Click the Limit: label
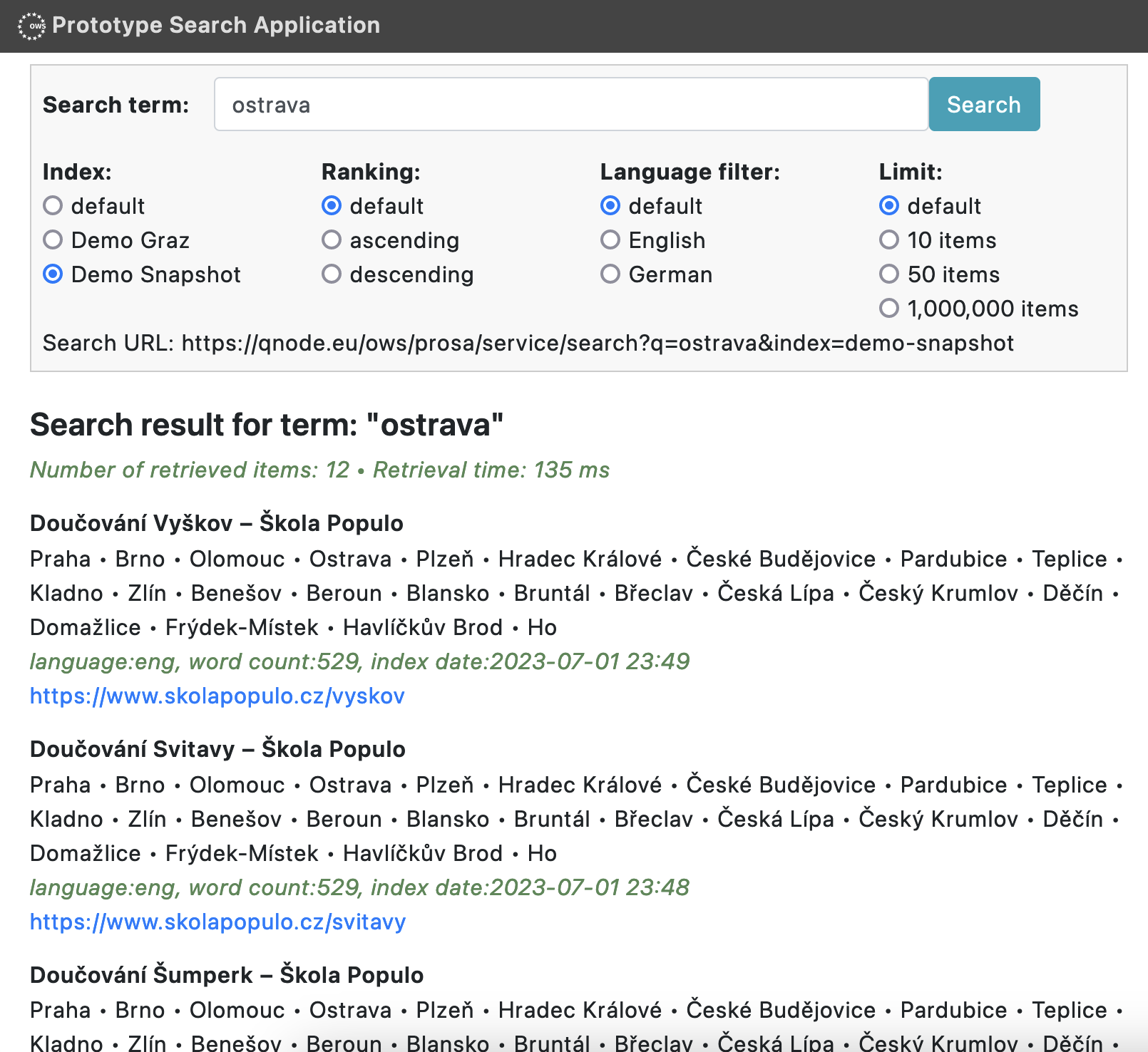Image resolution: width=1148 pixels, height=1052 pixels. tap(911, 172)
